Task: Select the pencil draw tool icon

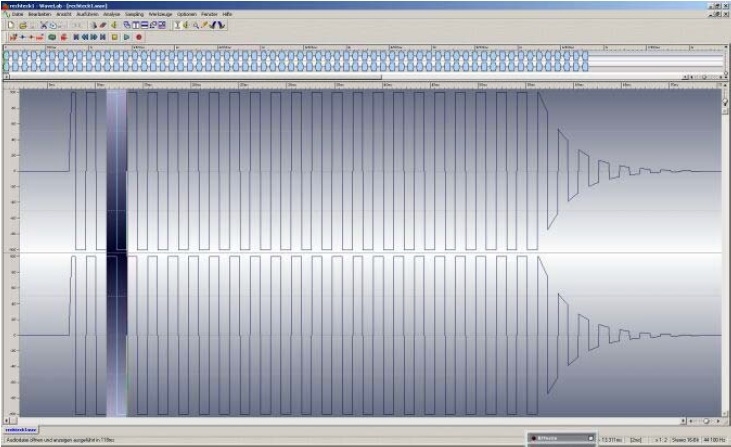Action: coord(204,25)
